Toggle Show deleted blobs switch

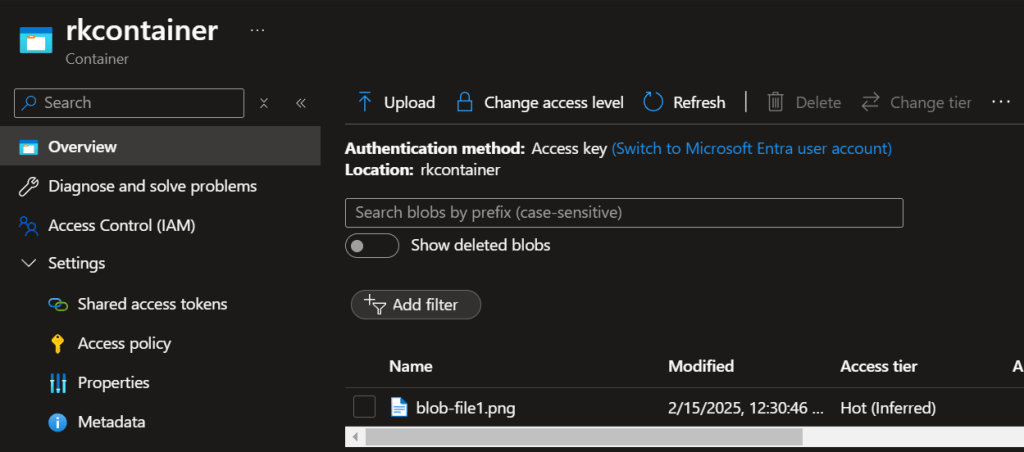[x=372, y=246]
